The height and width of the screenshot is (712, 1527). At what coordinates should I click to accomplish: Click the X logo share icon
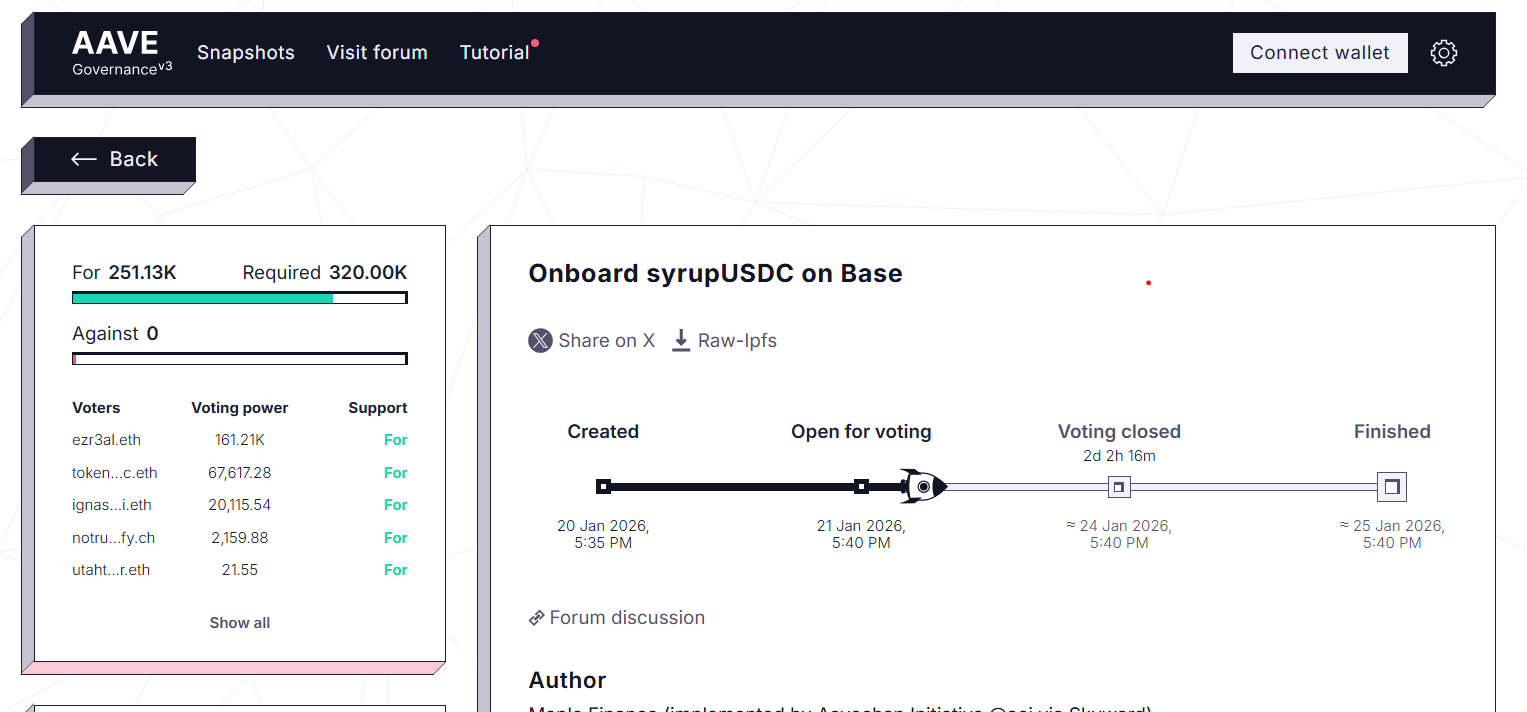pos(540,341)
